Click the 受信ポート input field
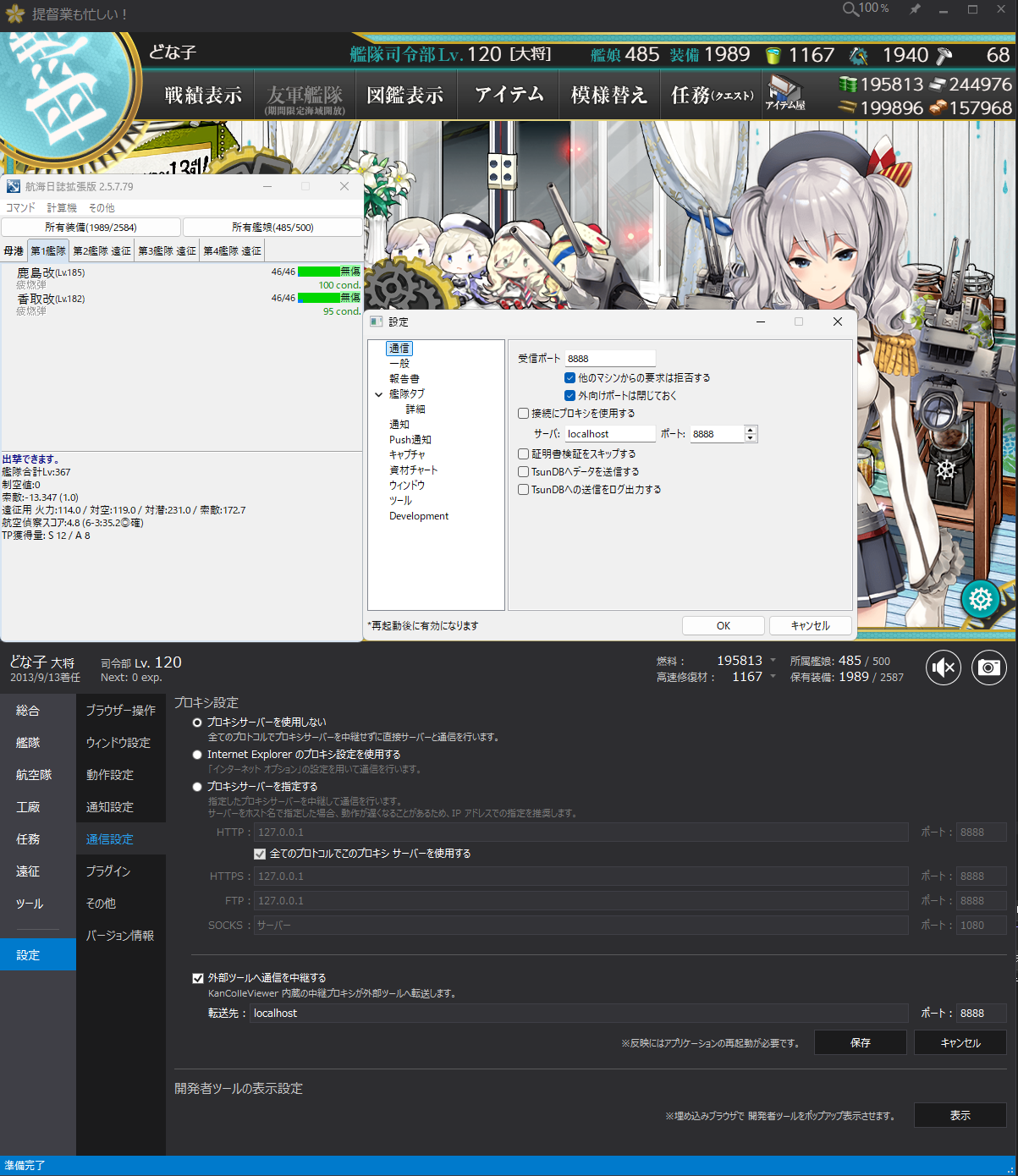 pyautogui.click(x=610, y=359)
